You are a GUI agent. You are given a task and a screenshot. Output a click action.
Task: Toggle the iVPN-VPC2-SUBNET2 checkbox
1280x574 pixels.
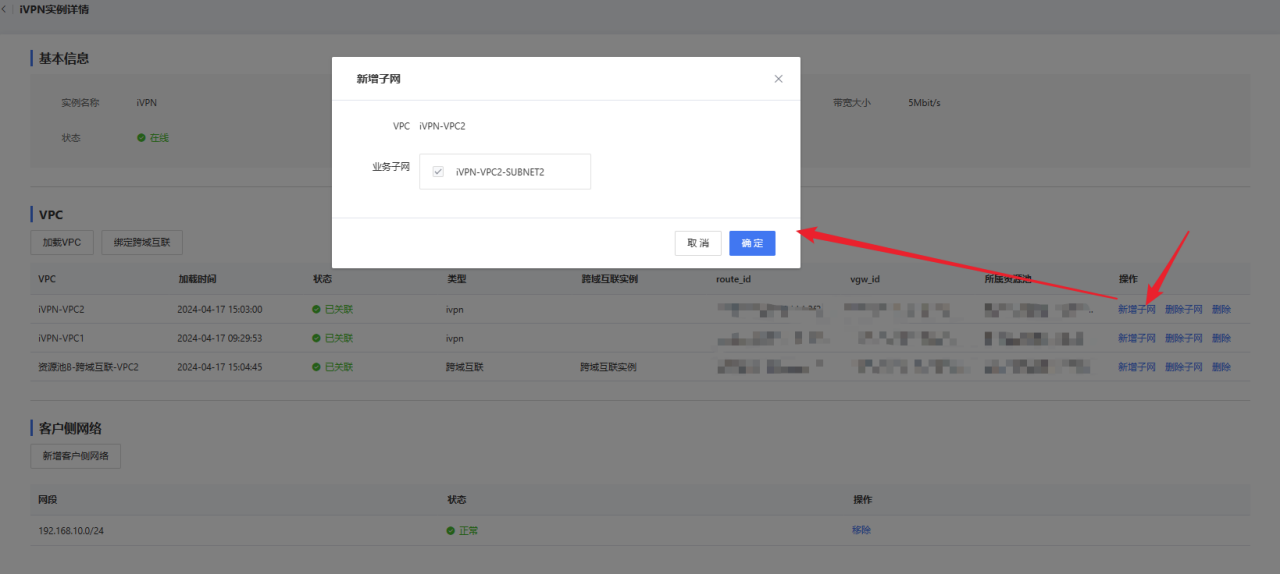coord(438,172)
